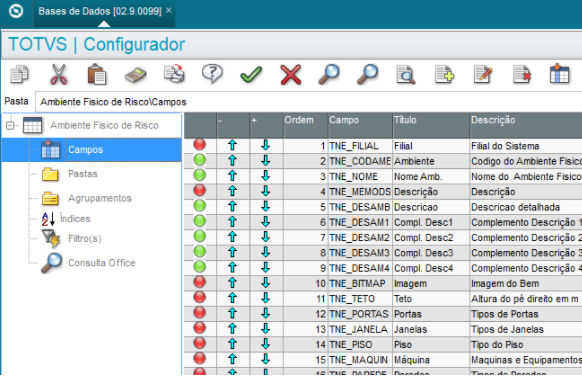Select the 'Nome Amb.' title cell
The width and height of the screenshot is (582, 381).
(431, 176)
